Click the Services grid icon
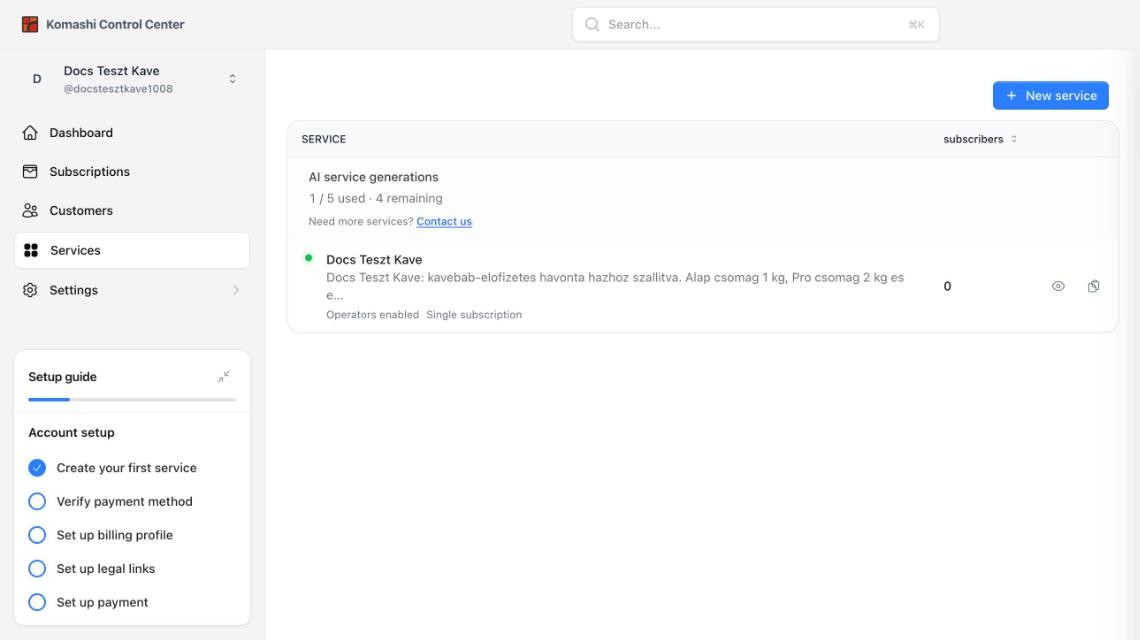This screenshot has height=640, width=1140. (31, 250)
